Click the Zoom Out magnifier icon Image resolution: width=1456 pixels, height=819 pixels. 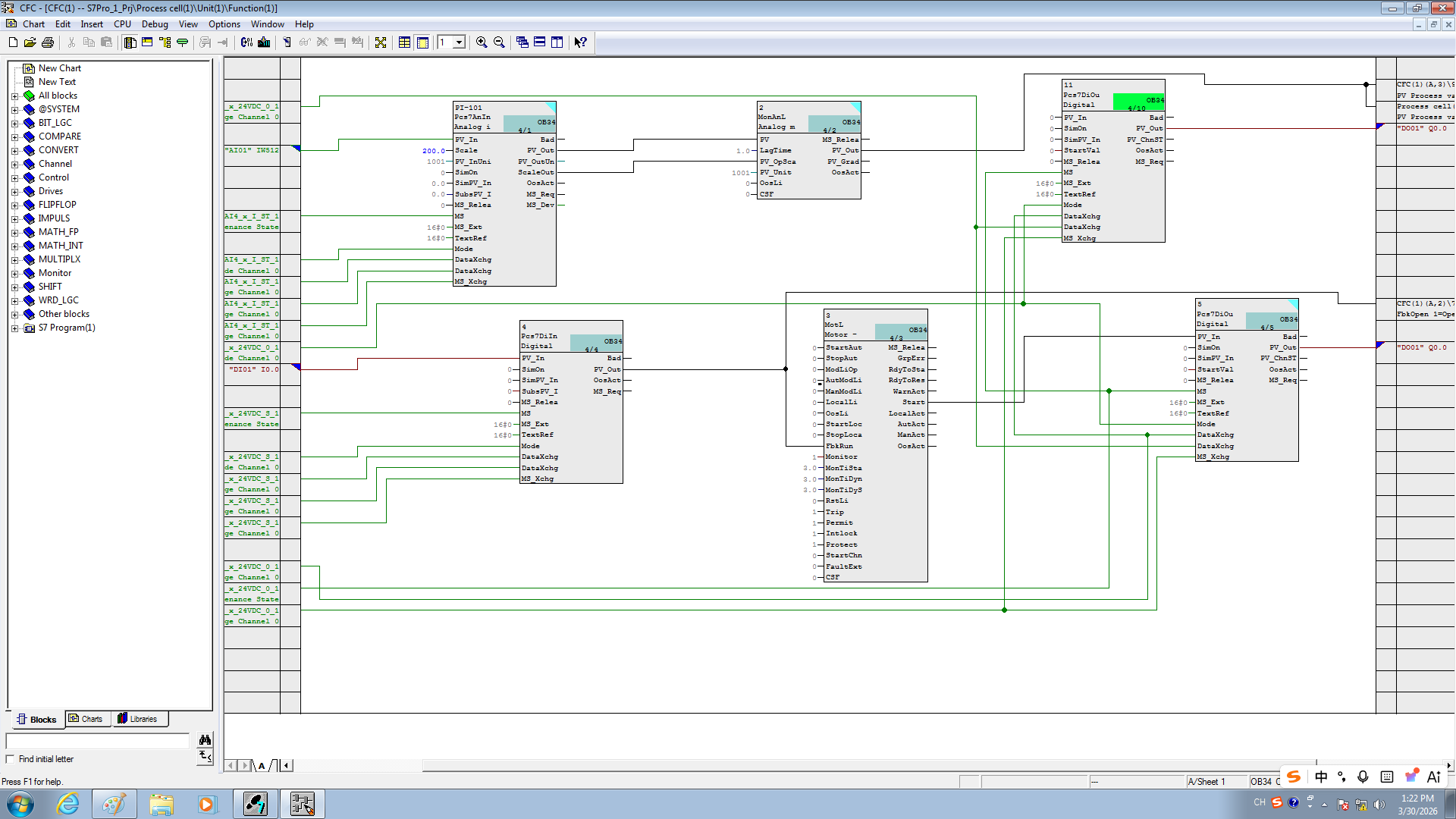(x=499, y=42)
